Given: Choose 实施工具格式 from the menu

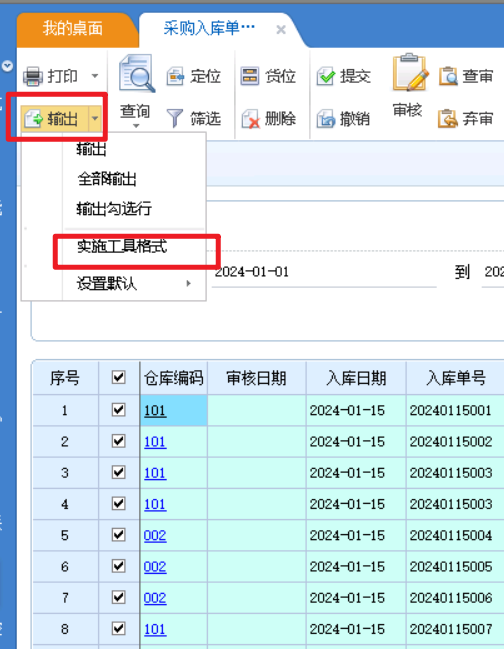Looking at the screenshot, I should coord(122,247).
